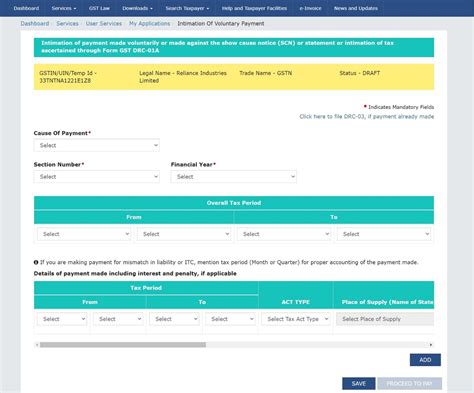Open Section Number dropdown
The width and height of the screenshot is (474, 393).
point(97,177)
